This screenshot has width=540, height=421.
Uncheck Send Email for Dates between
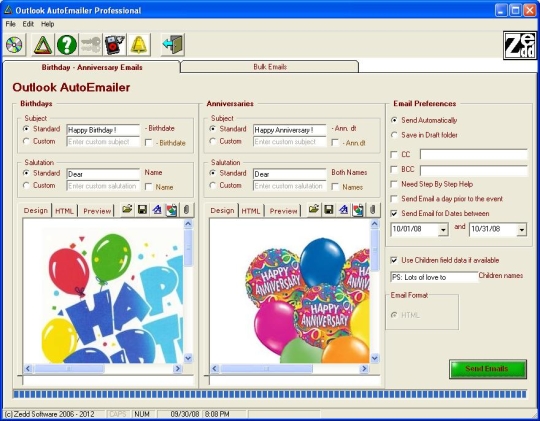(x=394, y=214)
